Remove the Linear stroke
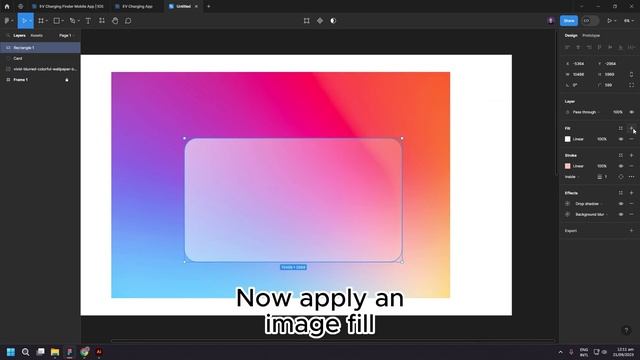Screen dimensions: 640x360 pos(631,166)
